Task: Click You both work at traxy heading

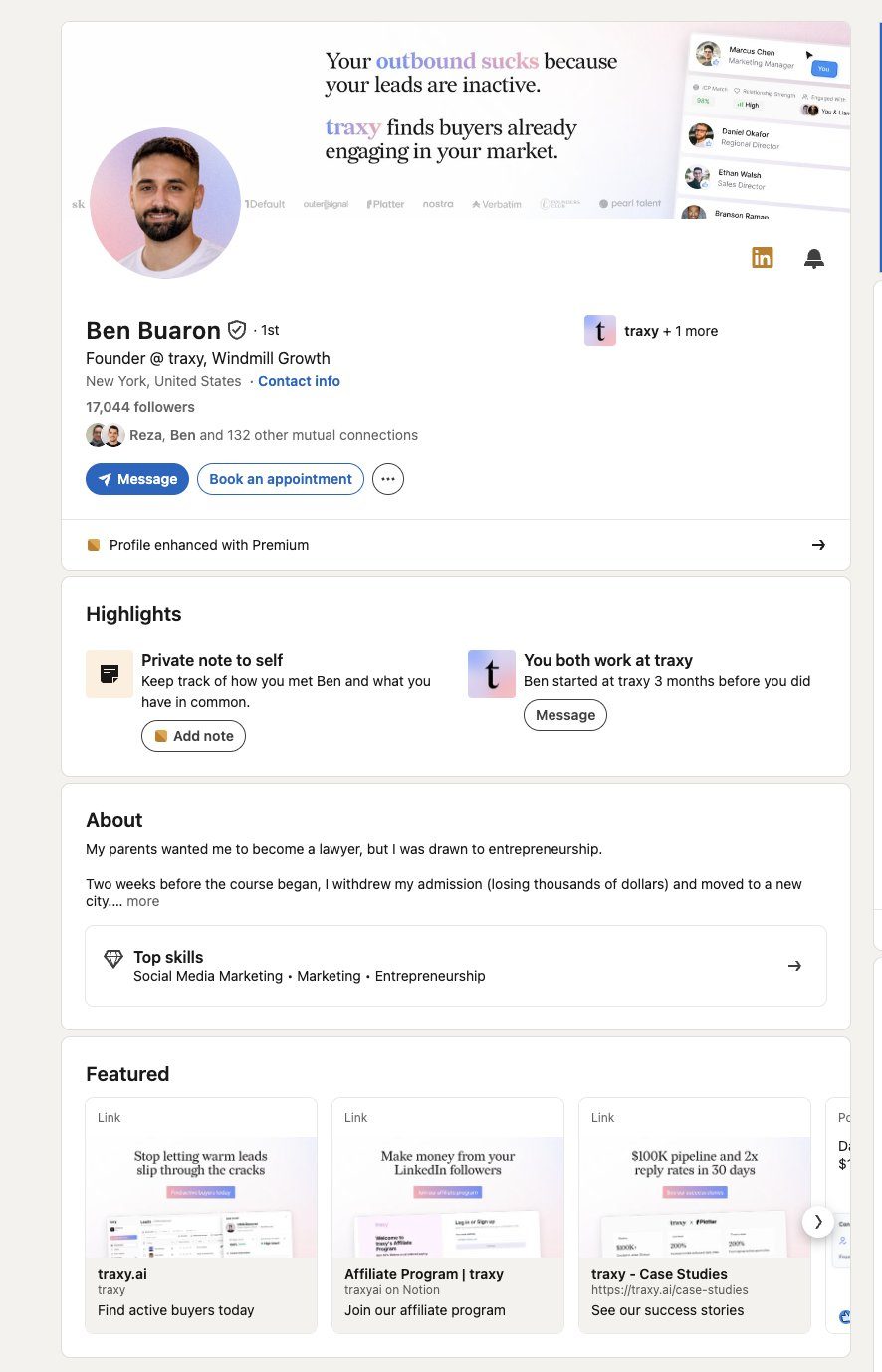Action: point(608,660)
